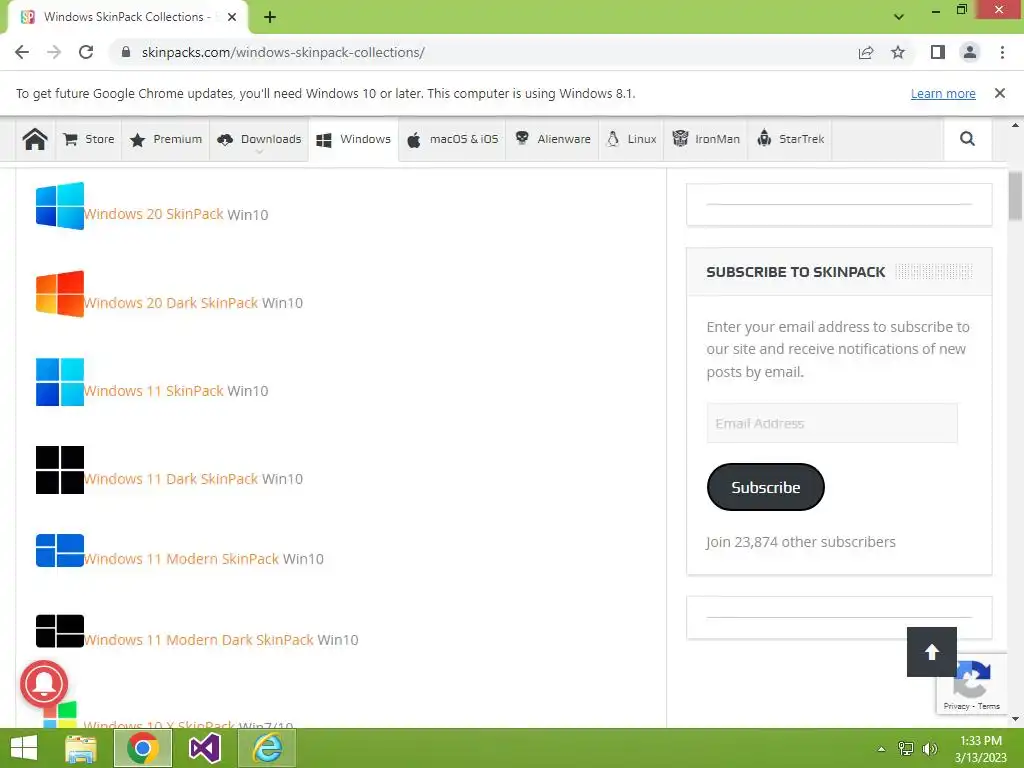This screenshot has width=1024, height=768.
Task: View site information via lock icon
Action: point(126,52)
